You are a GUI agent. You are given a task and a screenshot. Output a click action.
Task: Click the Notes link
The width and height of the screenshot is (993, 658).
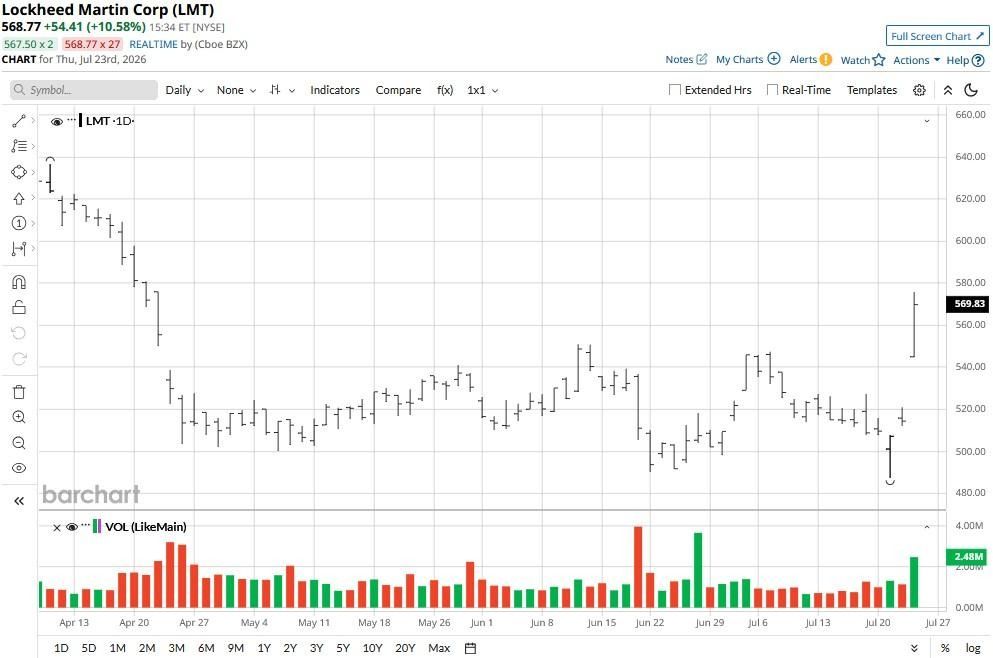[679, 59]
